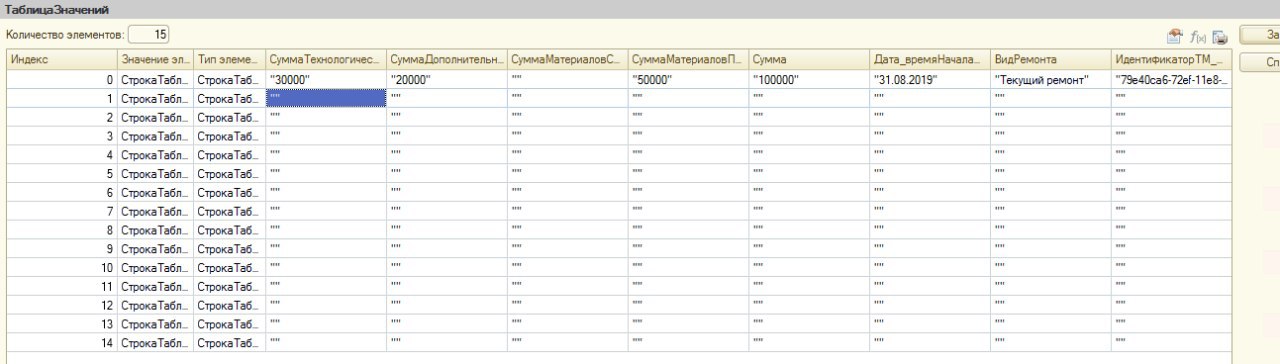This screenshot has width=1280, height=364.
Task: Select empty СуммаТехнологичес cell in row 13
Action: pos(326,324)
